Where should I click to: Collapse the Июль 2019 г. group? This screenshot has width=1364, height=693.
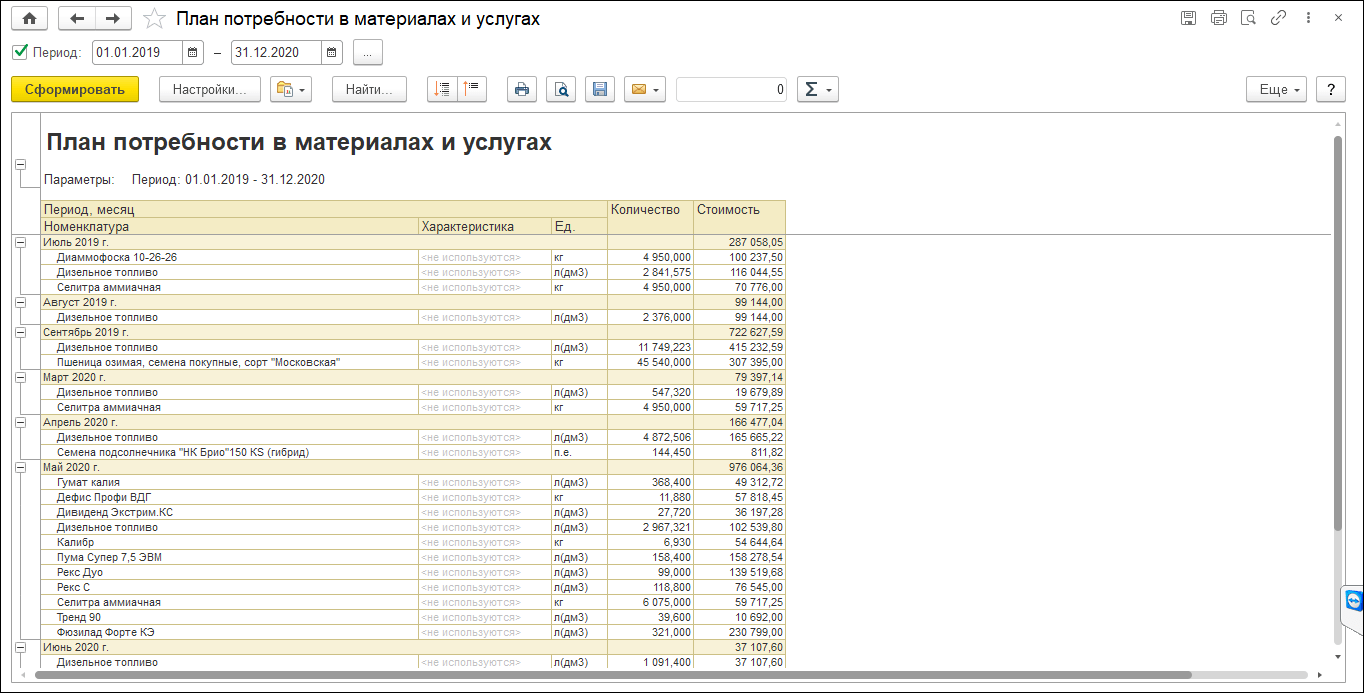pyautogui.click(x=20, y=242)
